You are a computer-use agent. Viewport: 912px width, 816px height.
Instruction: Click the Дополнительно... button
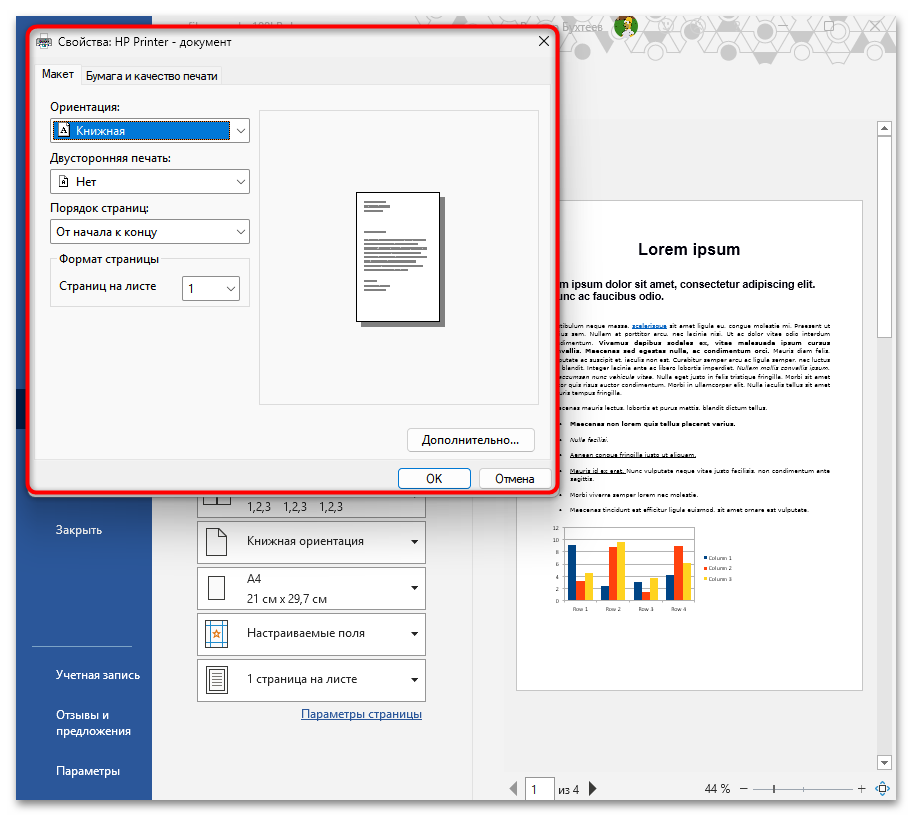click(x=471, y=440)
